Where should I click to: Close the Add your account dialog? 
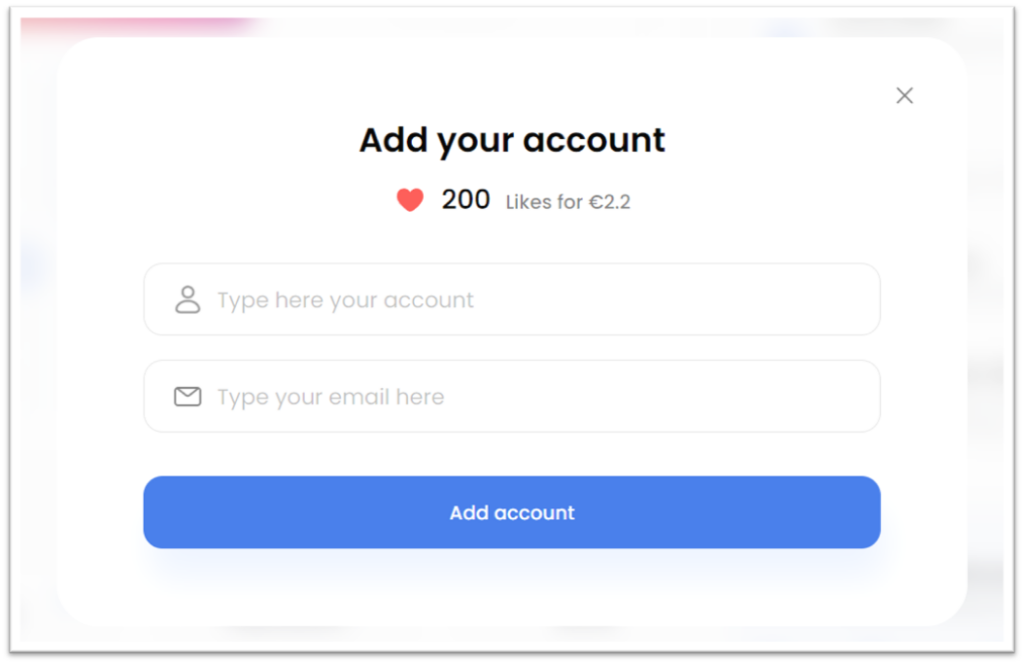(904, 96)
